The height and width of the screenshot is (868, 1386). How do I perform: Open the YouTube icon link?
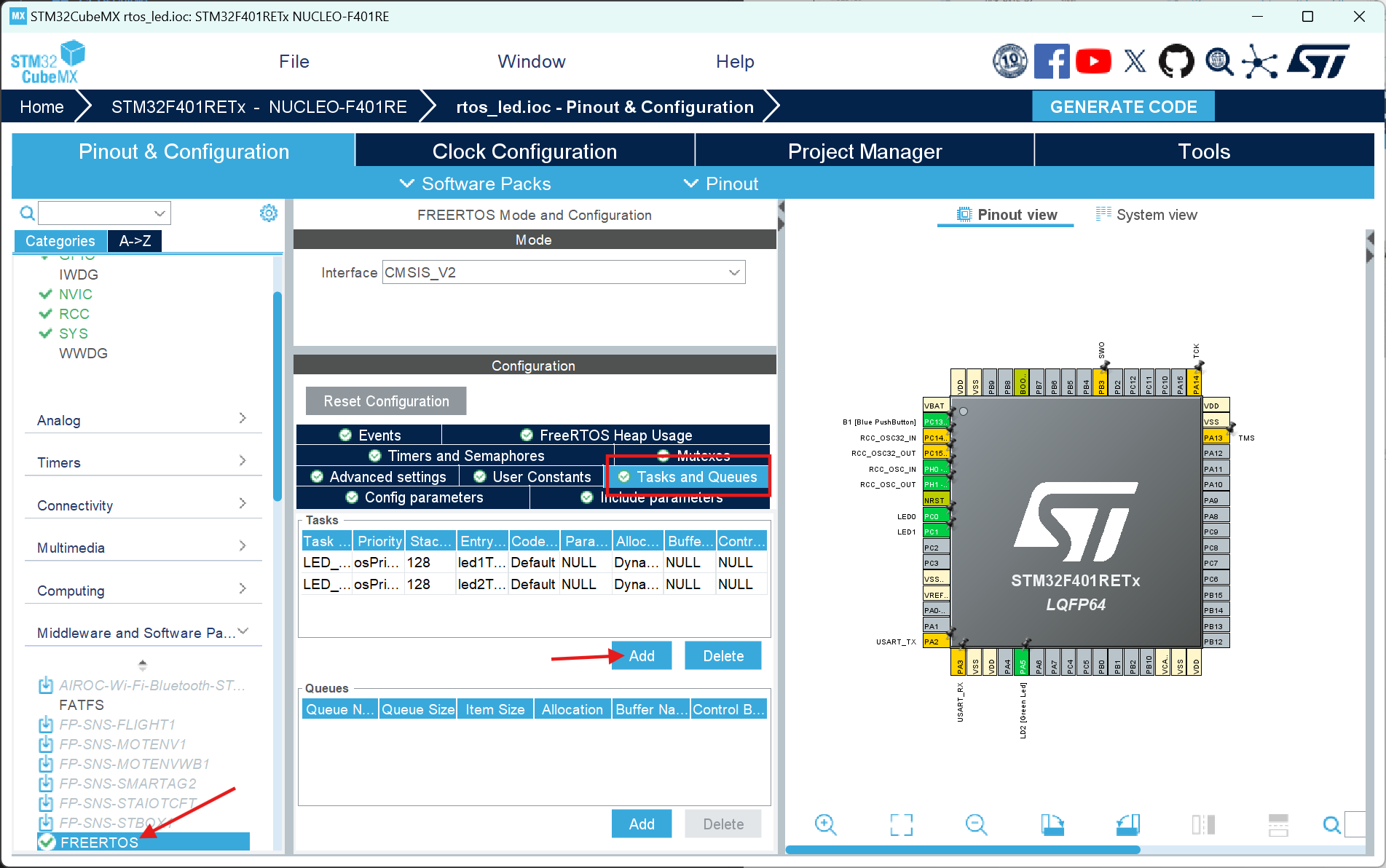tap(1093, 62)
